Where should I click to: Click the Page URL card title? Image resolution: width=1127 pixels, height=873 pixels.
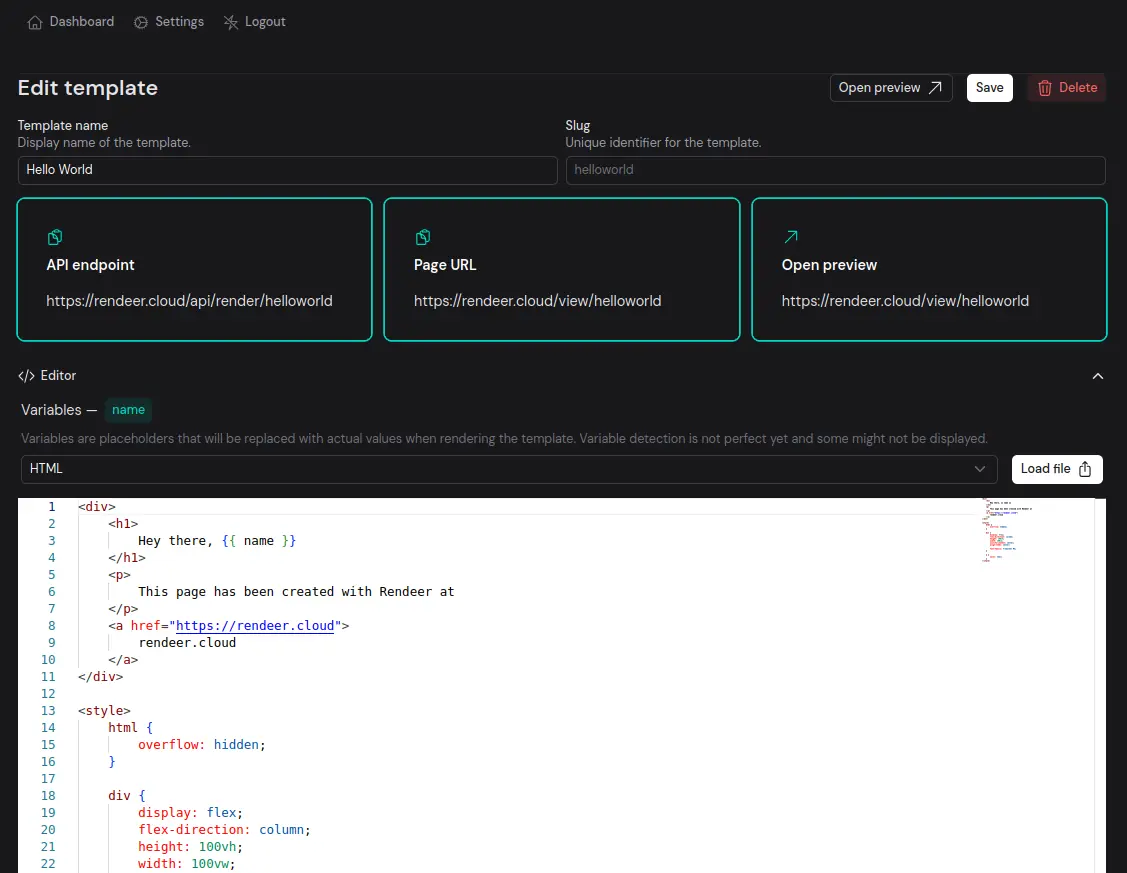coord(445,265)
